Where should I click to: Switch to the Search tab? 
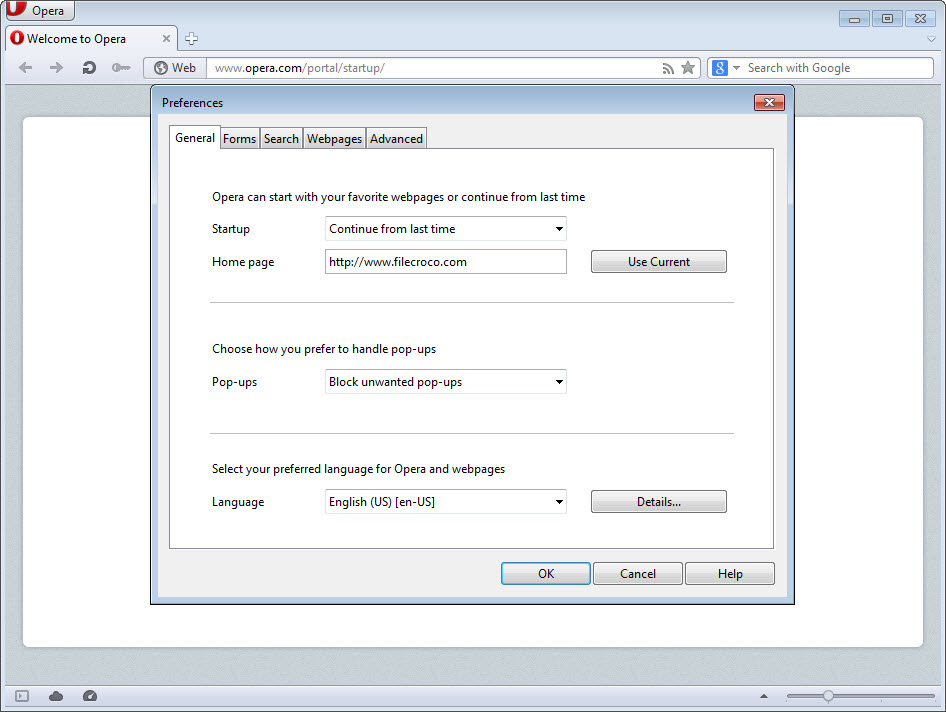(x=281, y=139)
